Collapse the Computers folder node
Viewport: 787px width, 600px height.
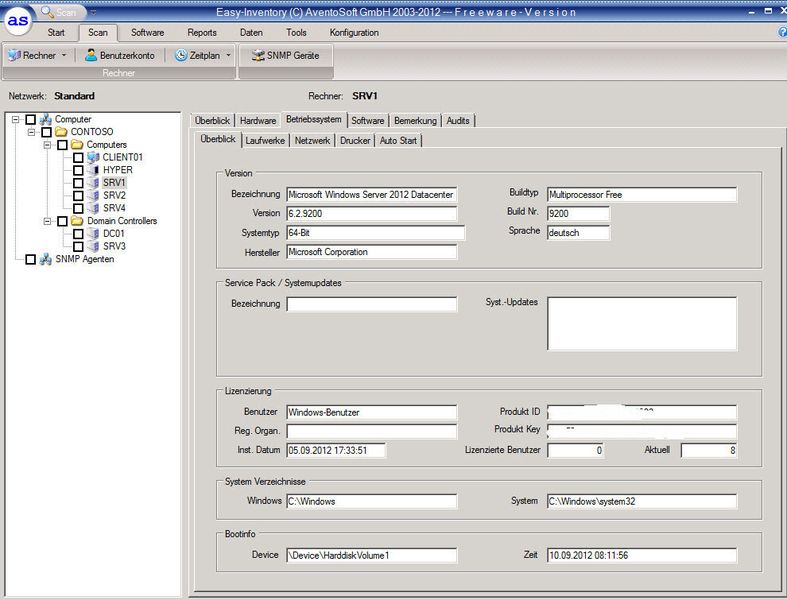tap(47, 145)
